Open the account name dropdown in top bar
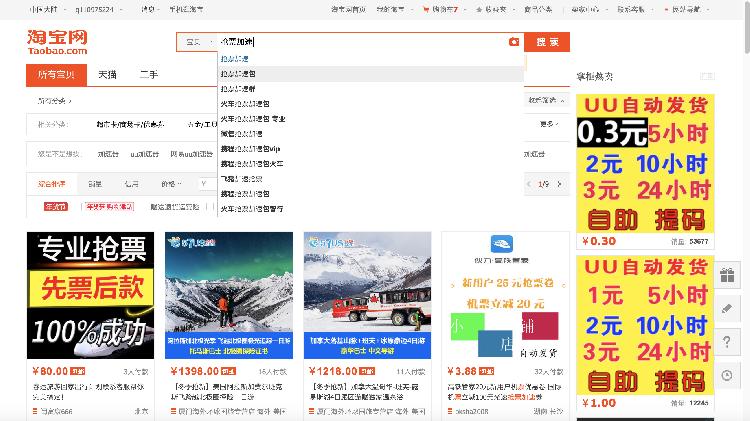 coord(98,9)
